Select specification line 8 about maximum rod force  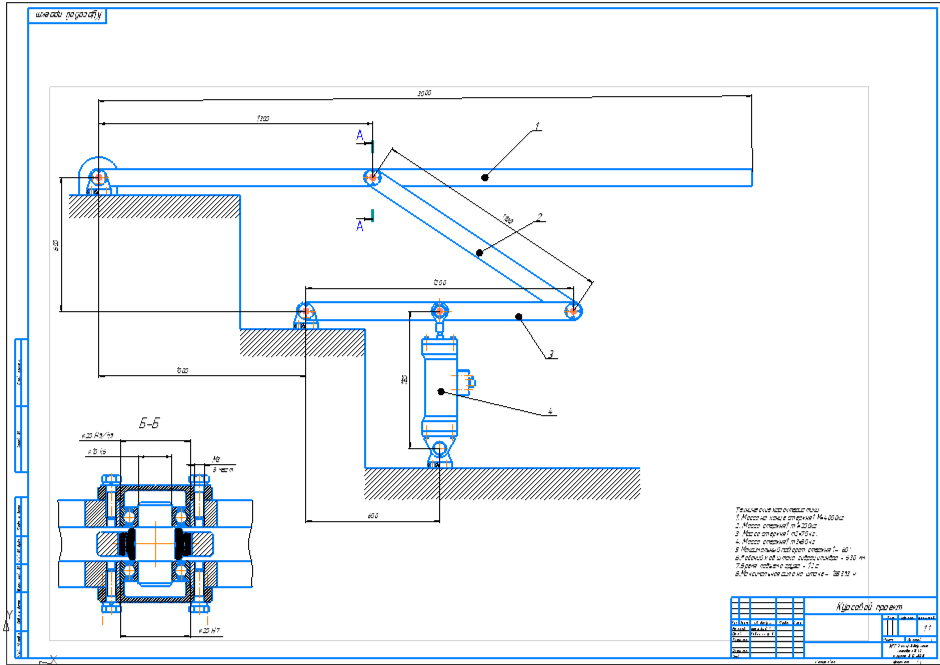coord(796,574)
